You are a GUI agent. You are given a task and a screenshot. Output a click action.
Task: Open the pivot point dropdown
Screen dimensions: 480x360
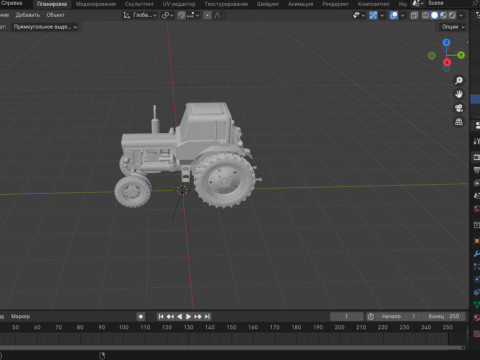tap(167, 15)
